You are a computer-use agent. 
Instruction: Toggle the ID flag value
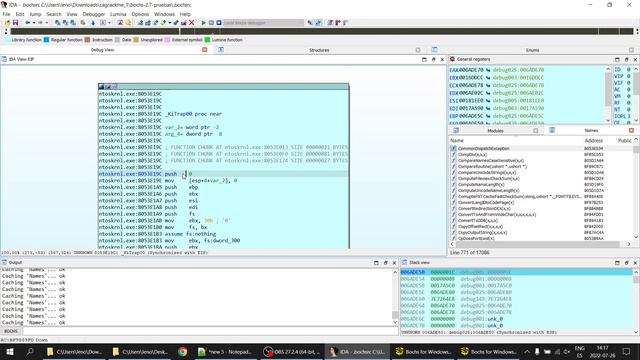(629, 70)
